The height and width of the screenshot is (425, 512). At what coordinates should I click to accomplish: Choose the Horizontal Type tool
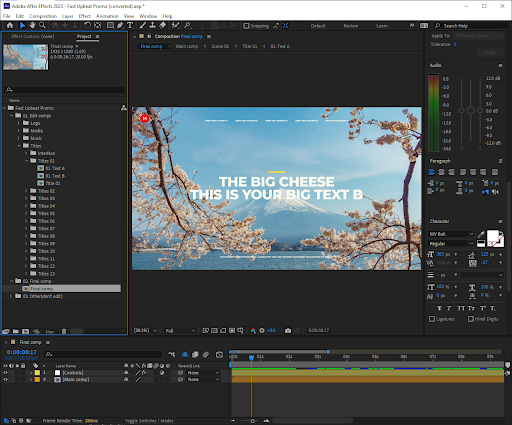pyautogui.click(x=130, y=25)
